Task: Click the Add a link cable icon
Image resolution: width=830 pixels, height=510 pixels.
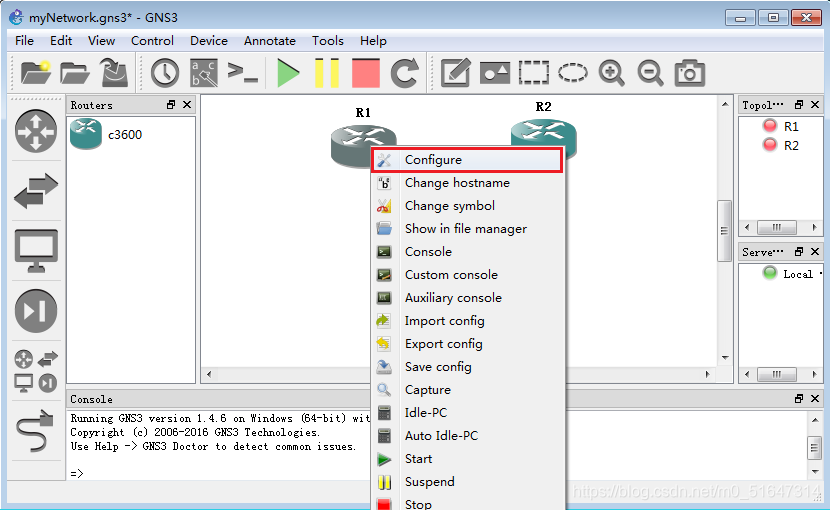Action: tap(35, 431)
